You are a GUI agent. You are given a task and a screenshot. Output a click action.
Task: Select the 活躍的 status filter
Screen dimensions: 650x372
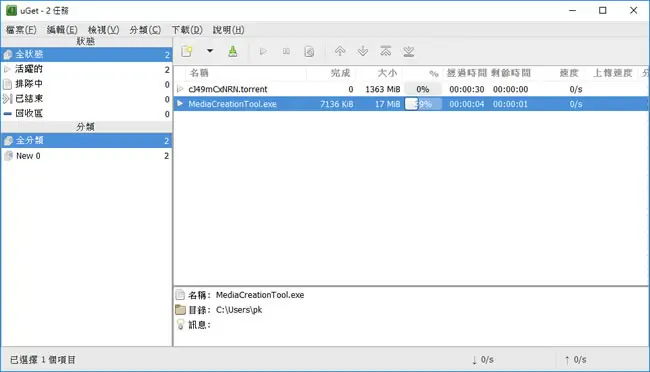86,69
